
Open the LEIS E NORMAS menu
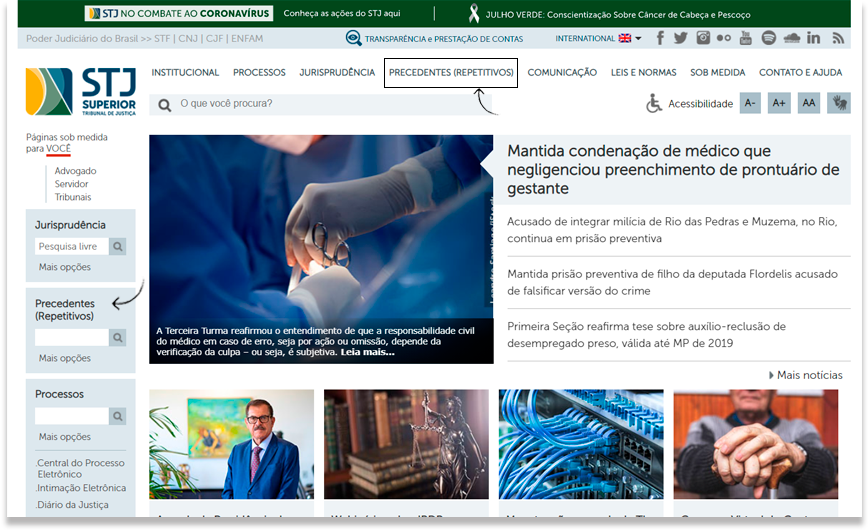pyautogui.click(x=643, y=73)
